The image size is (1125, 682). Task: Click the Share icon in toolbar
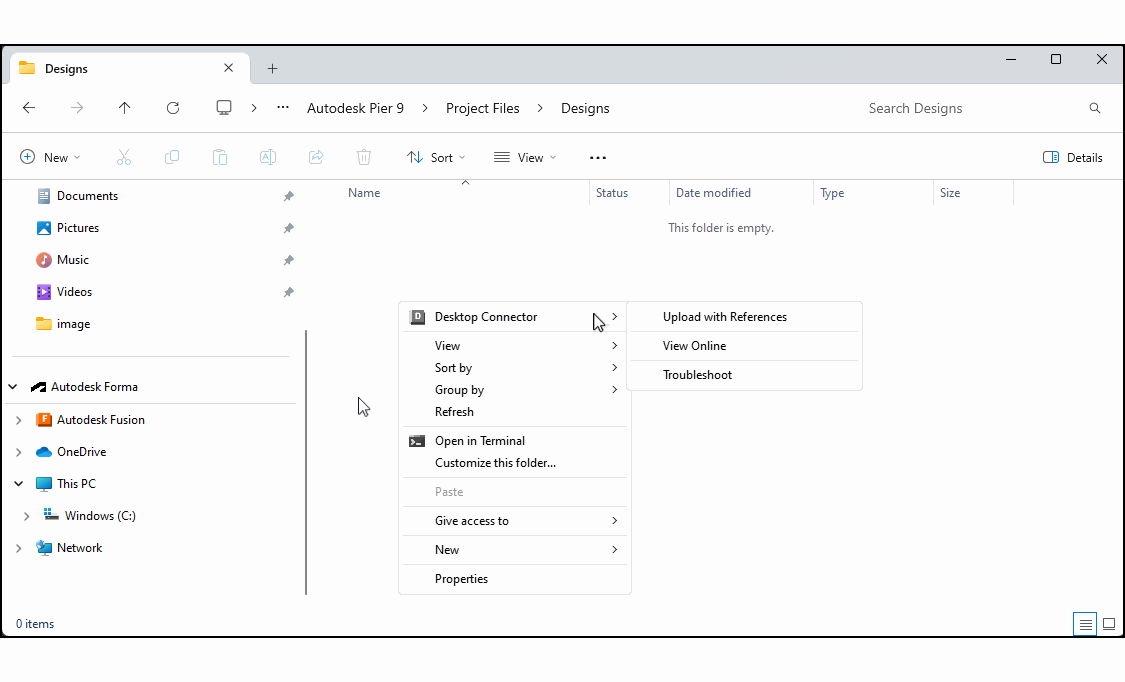point(316,158)
